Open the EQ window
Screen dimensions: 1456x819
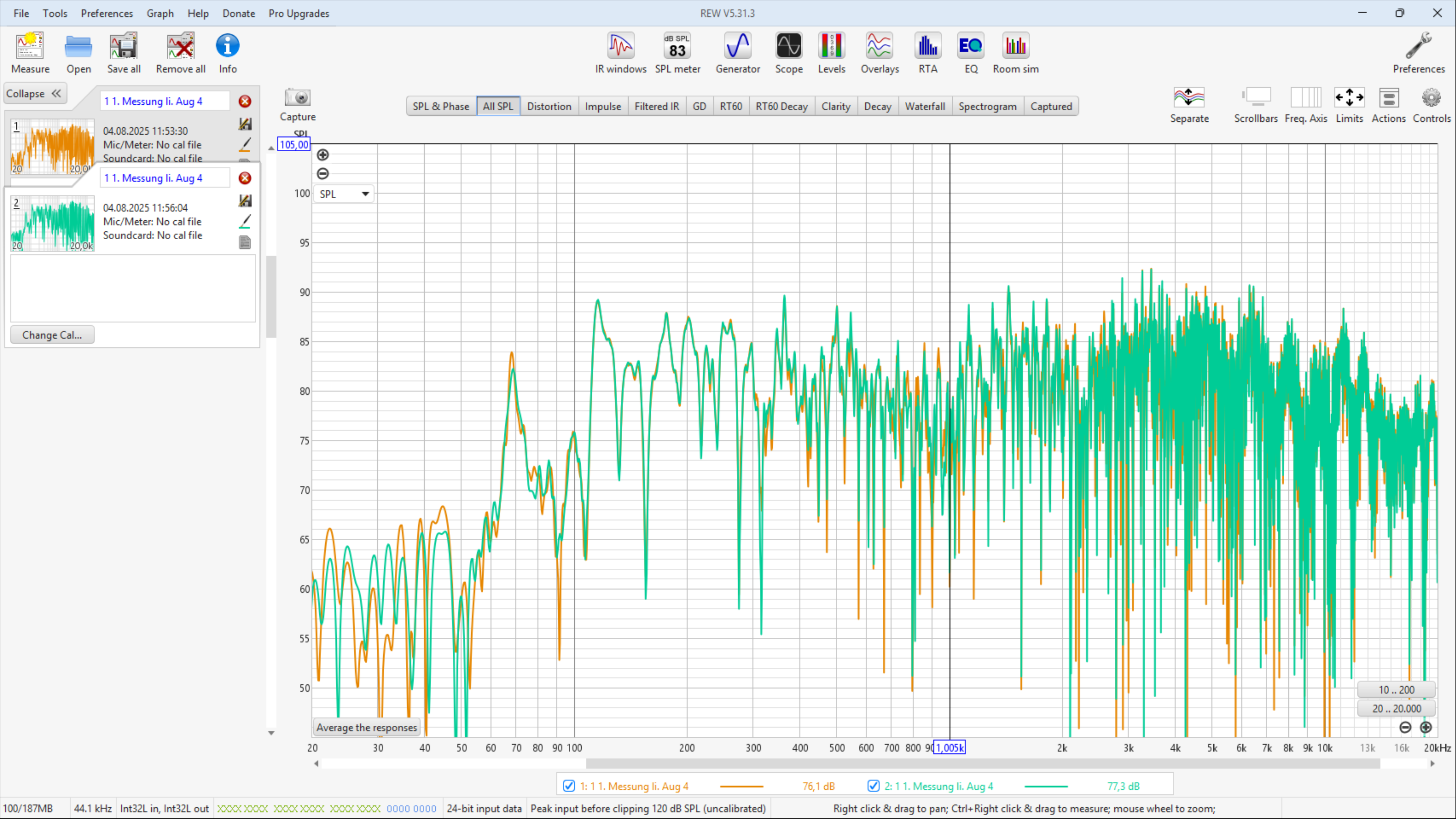[x=971, y=53]
